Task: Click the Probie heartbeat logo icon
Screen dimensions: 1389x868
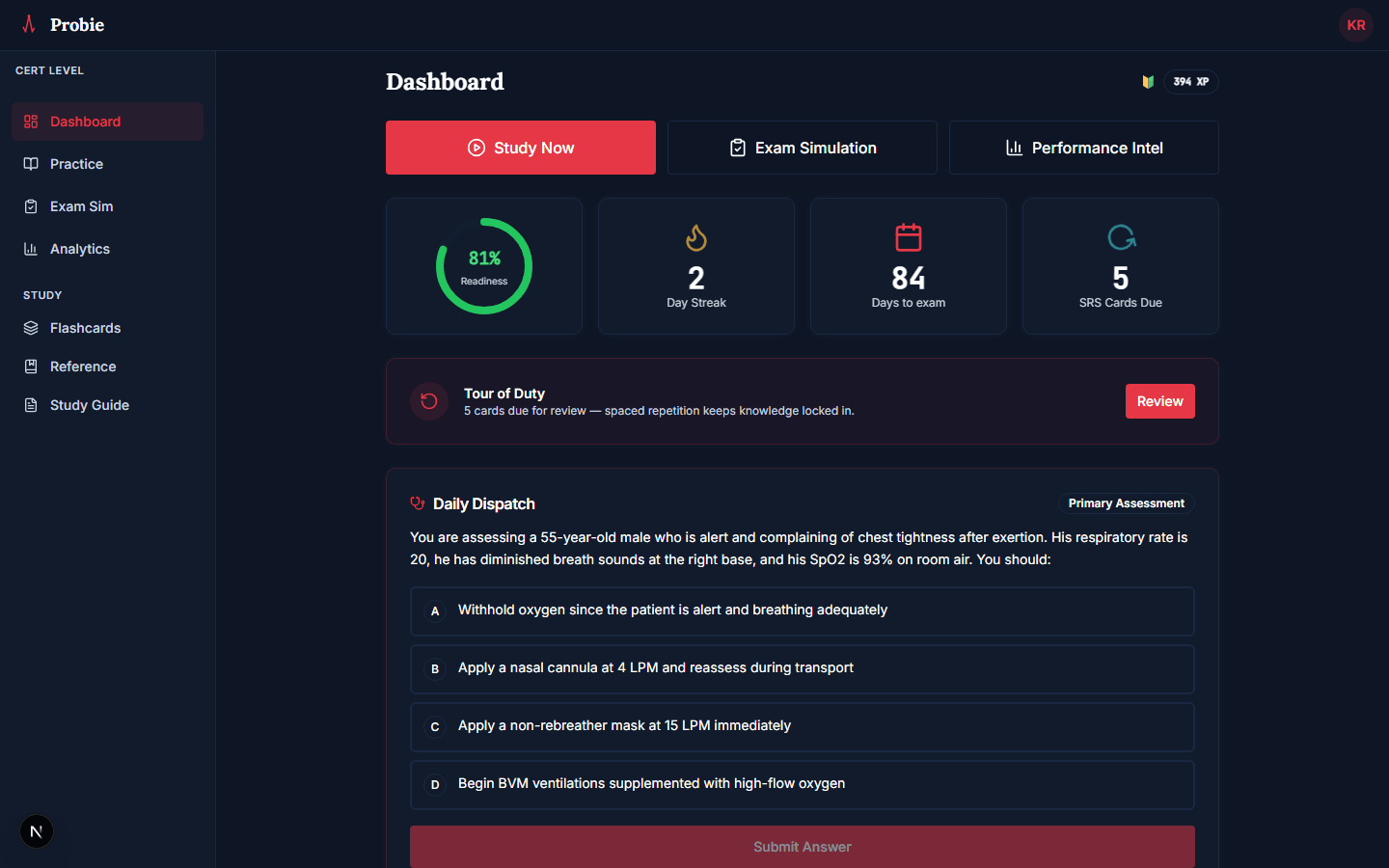Action: (x=30, y=25)
